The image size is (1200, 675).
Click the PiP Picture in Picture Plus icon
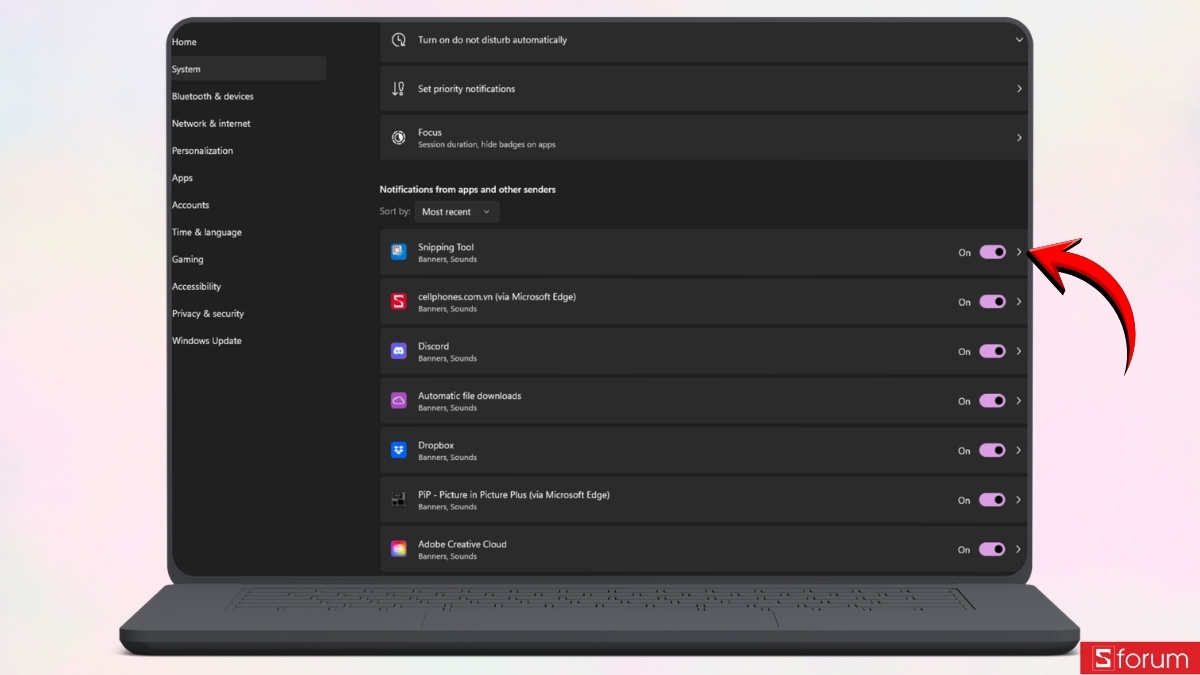[x=398, y=499]
